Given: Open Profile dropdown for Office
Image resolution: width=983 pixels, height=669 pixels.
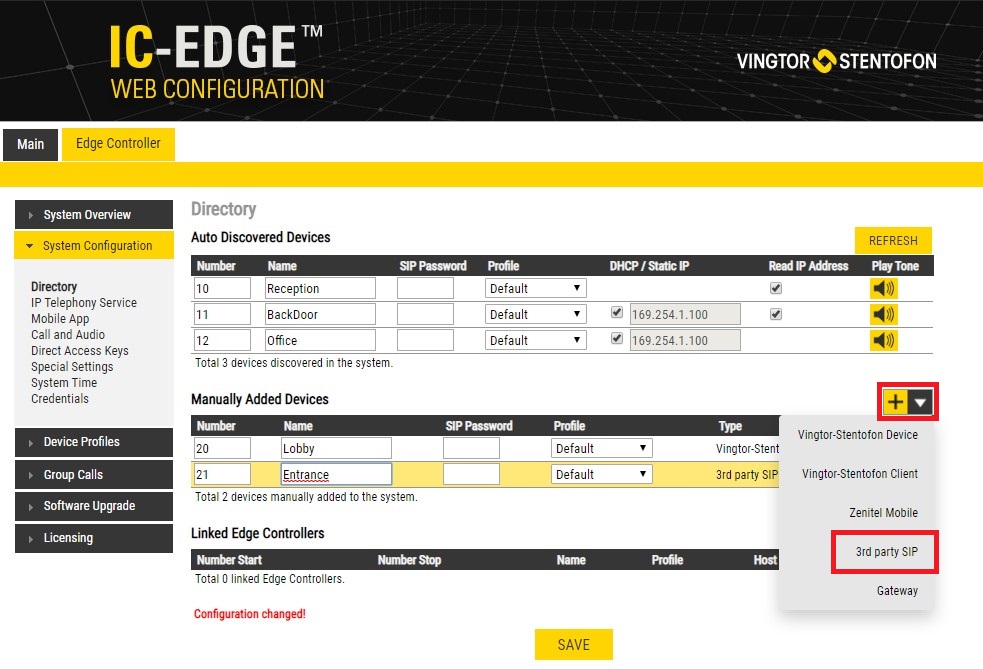Looking at the screenshot, I should point(535,340).
